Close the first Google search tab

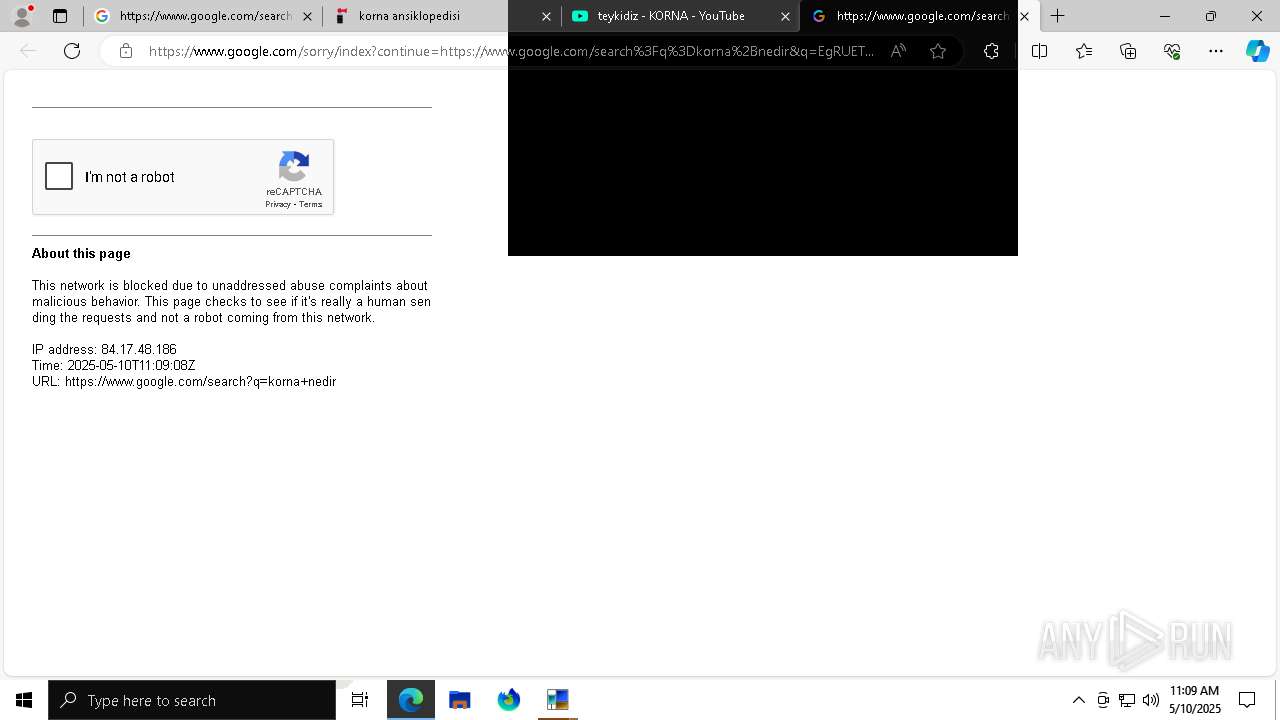[307, 16]
